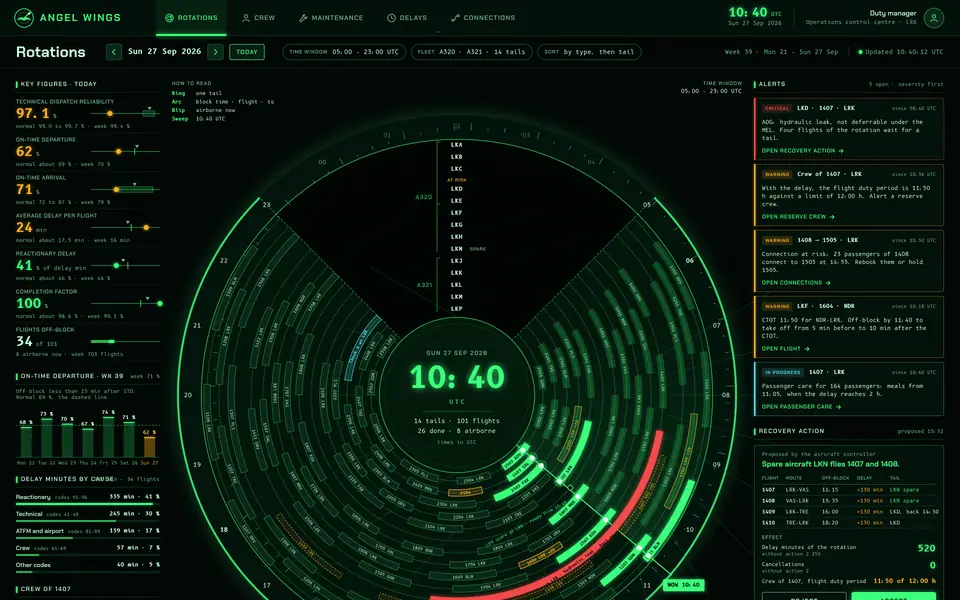
Task: Click the amber 2404 flight arc
Action: tap(465, 492)
